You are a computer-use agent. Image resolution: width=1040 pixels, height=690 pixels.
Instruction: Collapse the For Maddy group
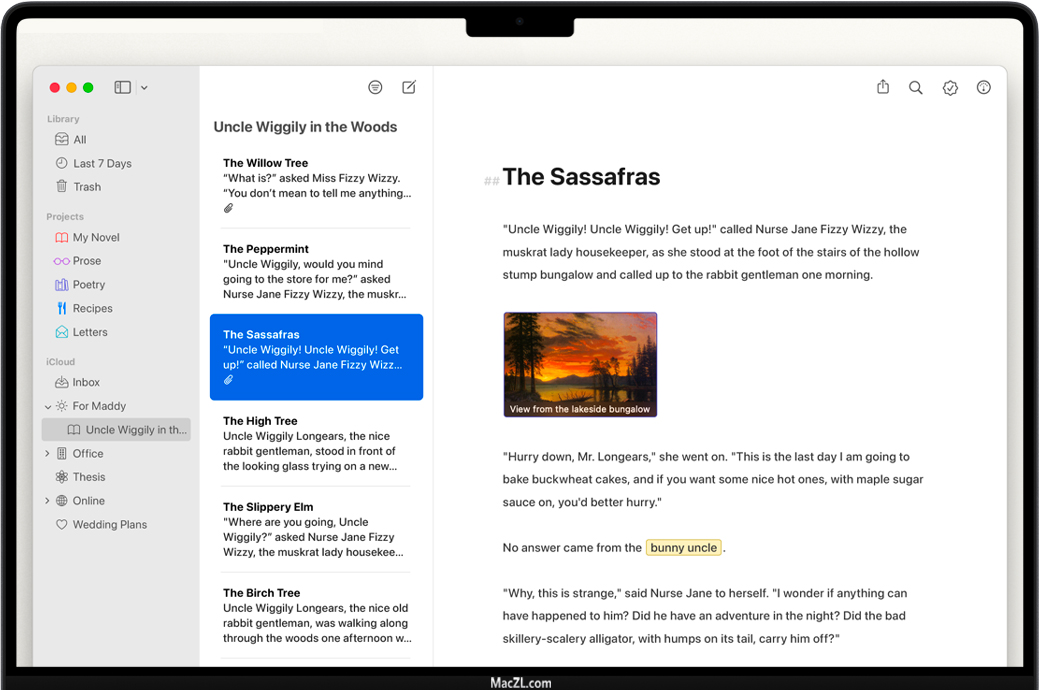(48, 407)
